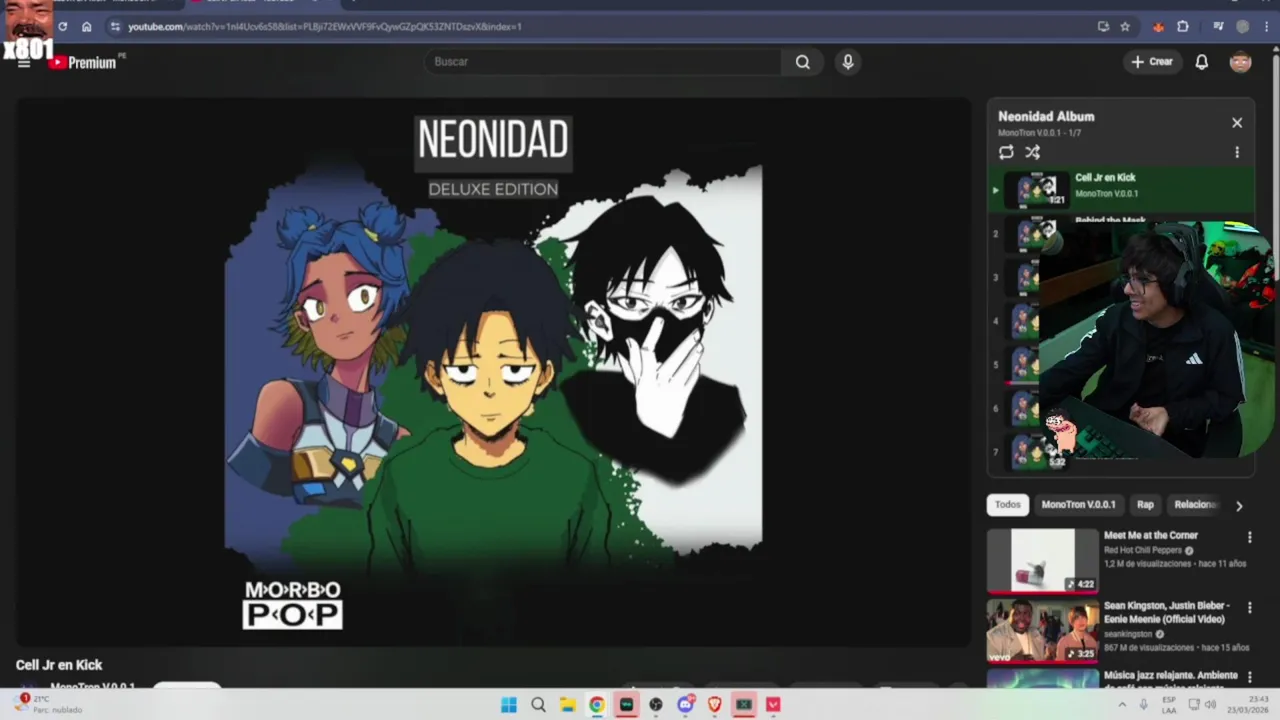Reload the page in the browser
This screenshot has width=1280, height=720.
tap(62, 27)
